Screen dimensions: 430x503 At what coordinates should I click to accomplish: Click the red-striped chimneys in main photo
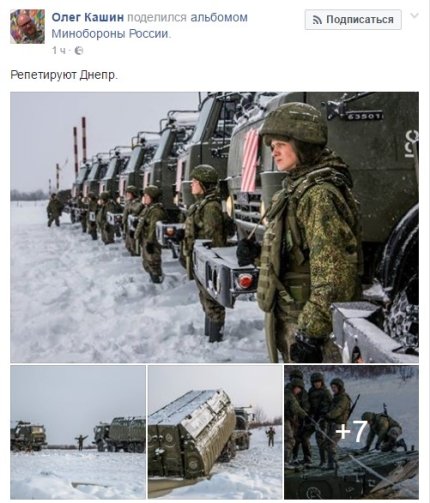point(80,140)
